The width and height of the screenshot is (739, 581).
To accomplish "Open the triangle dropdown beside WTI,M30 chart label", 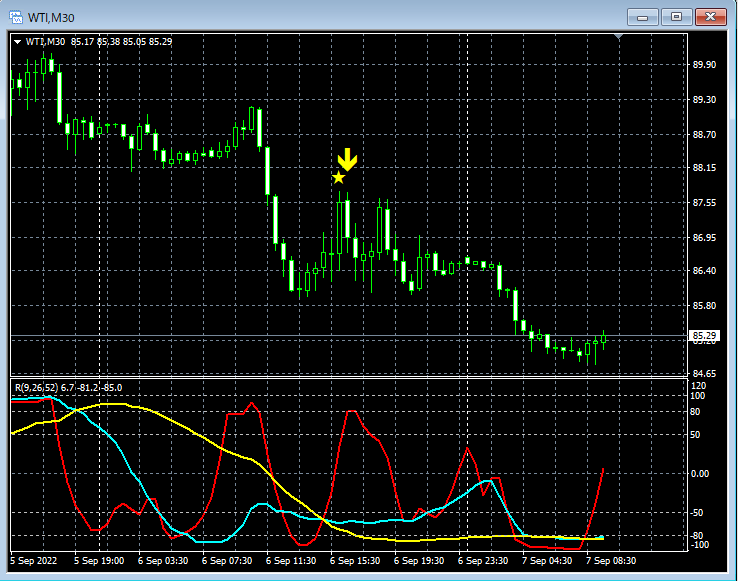I will click(17, 42).
